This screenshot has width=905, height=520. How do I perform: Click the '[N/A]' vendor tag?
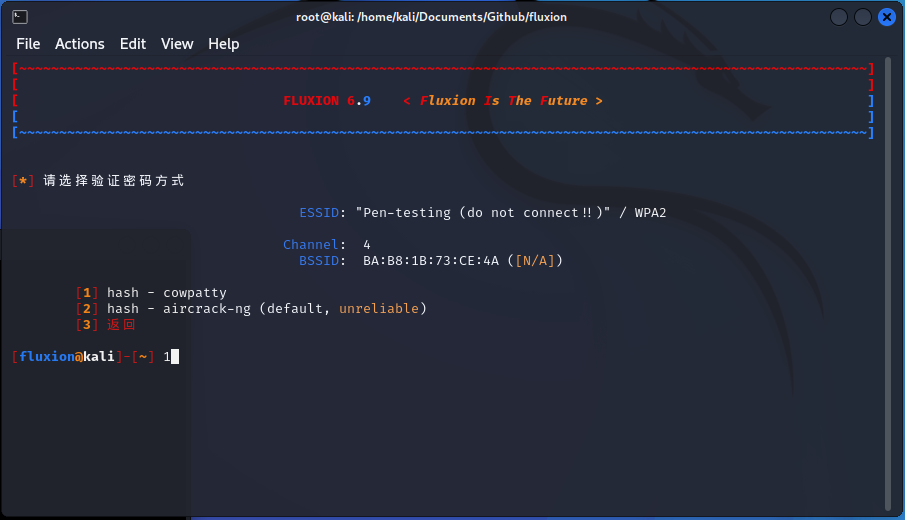(x=535, y=261)
